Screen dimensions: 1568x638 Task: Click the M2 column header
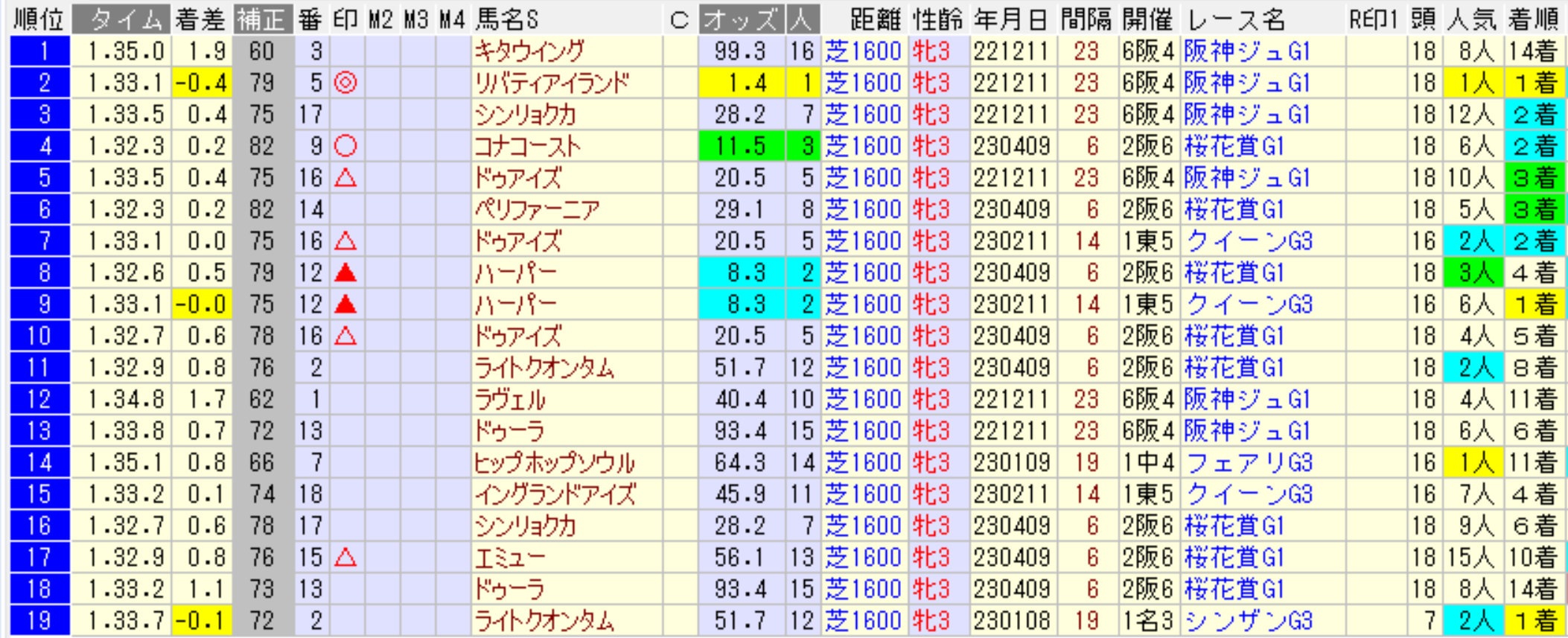pyautogui.click(x=381, y=19)
